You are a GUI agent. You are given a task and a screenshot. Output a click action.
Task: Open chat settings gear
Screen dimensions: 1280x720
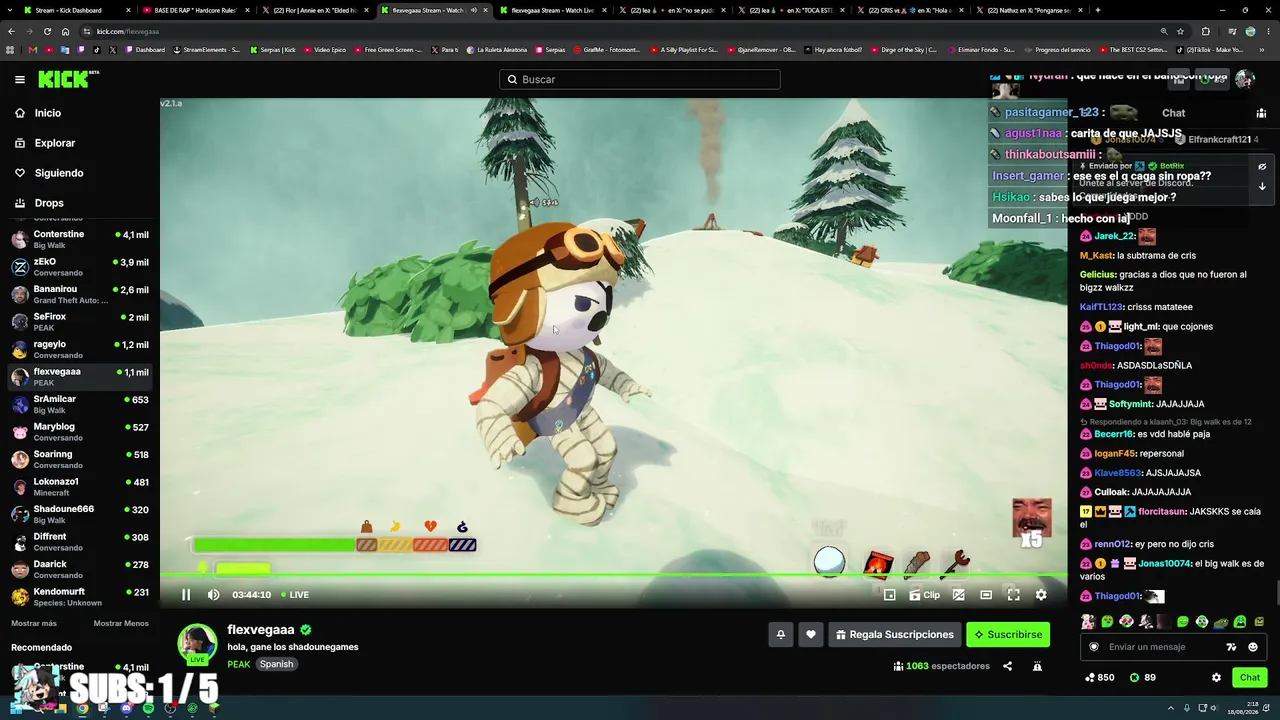click(x=1216, y=678)
